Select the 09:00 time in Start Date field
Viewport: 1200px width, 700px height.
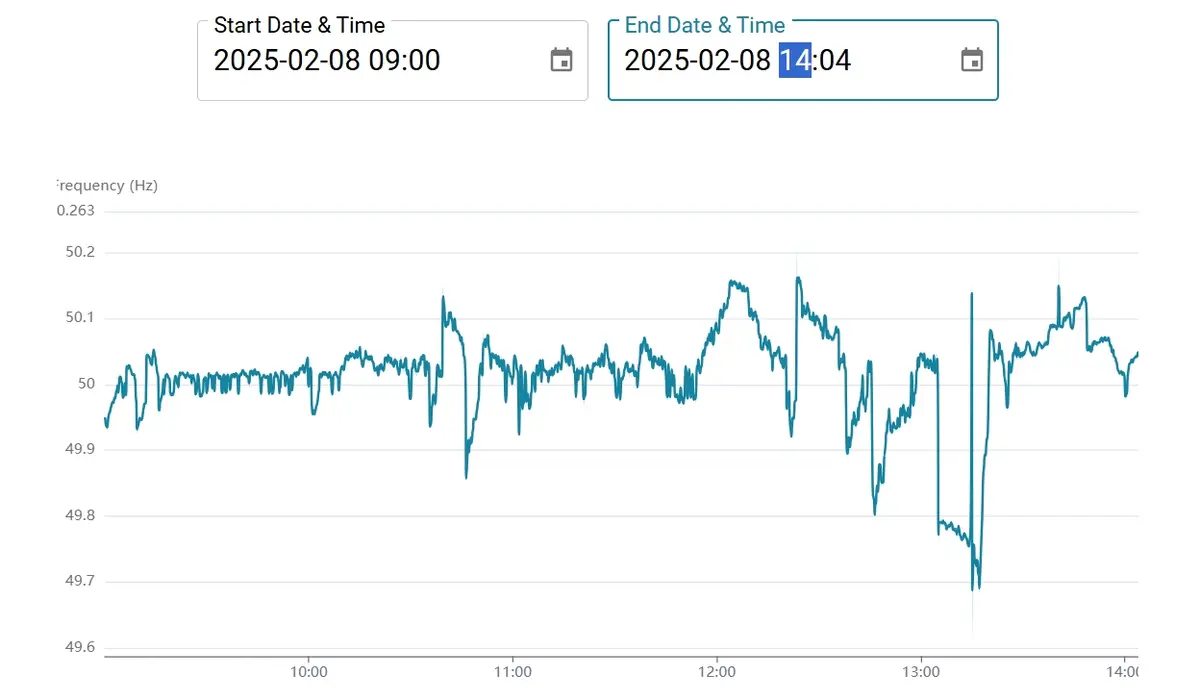point(404,60)
